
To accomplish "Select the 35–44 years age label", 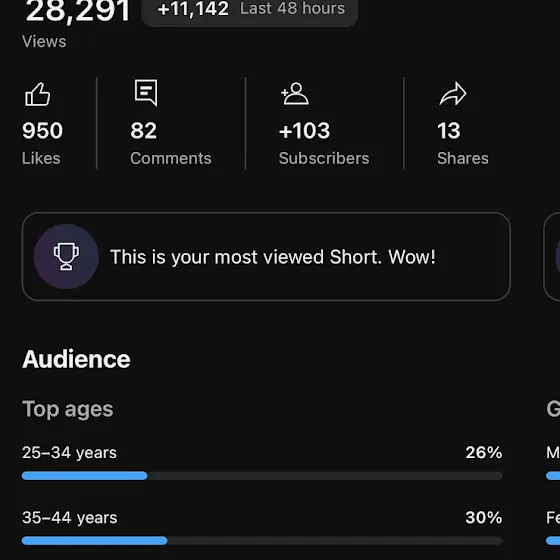I will [70, 518].
